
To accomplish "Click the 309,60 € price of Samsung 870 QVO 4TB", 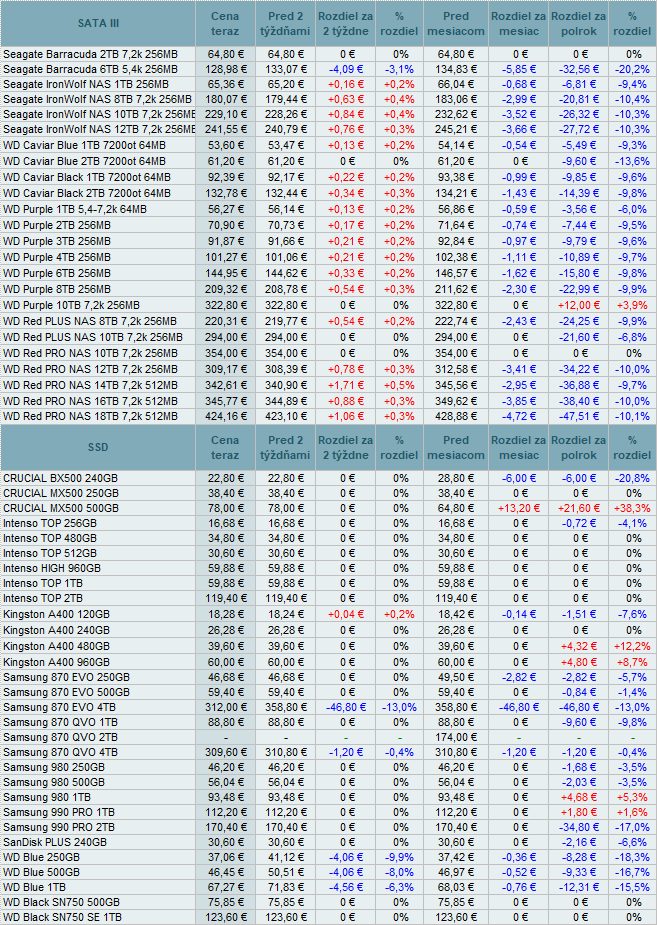I will pos(225,752).
